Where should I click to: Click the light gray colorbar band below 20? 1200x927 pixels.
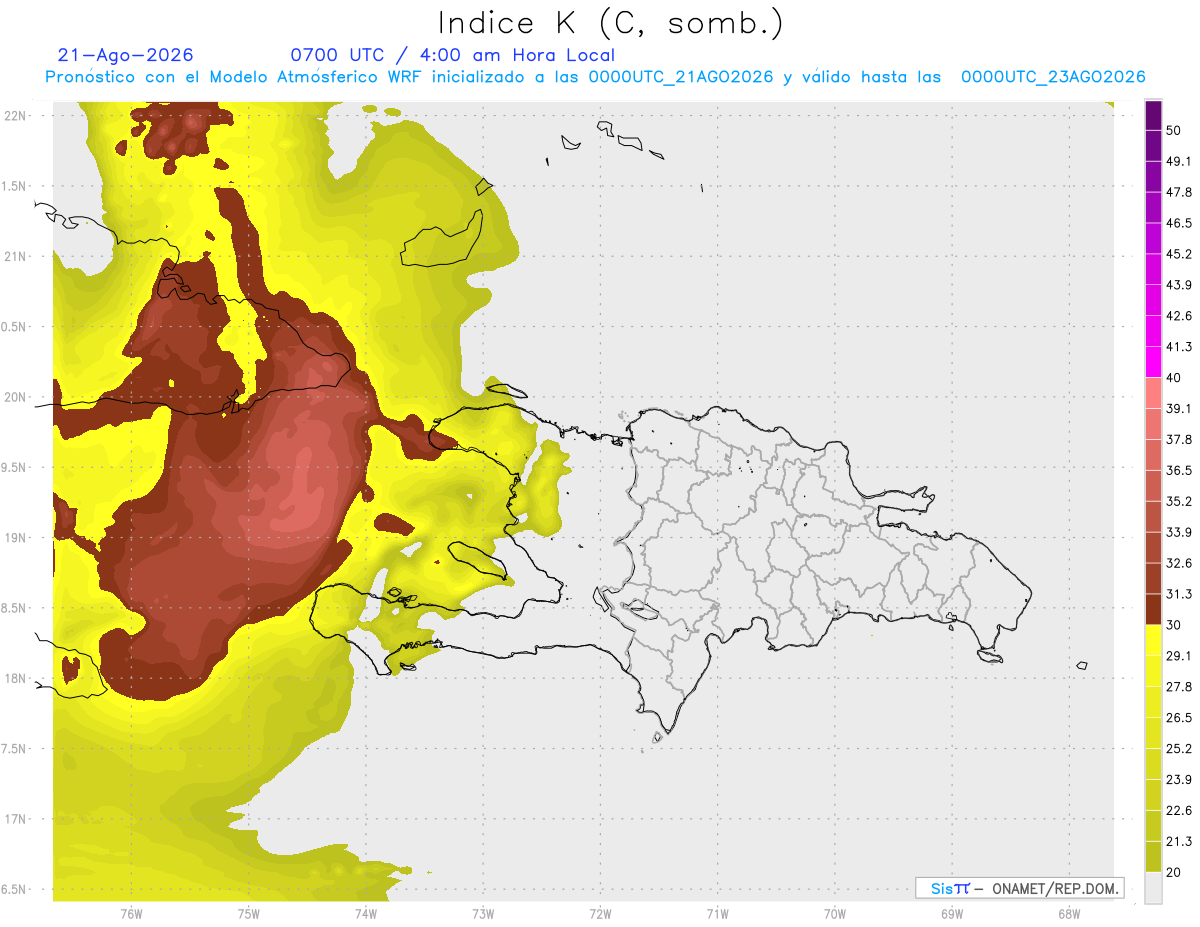1153,887
